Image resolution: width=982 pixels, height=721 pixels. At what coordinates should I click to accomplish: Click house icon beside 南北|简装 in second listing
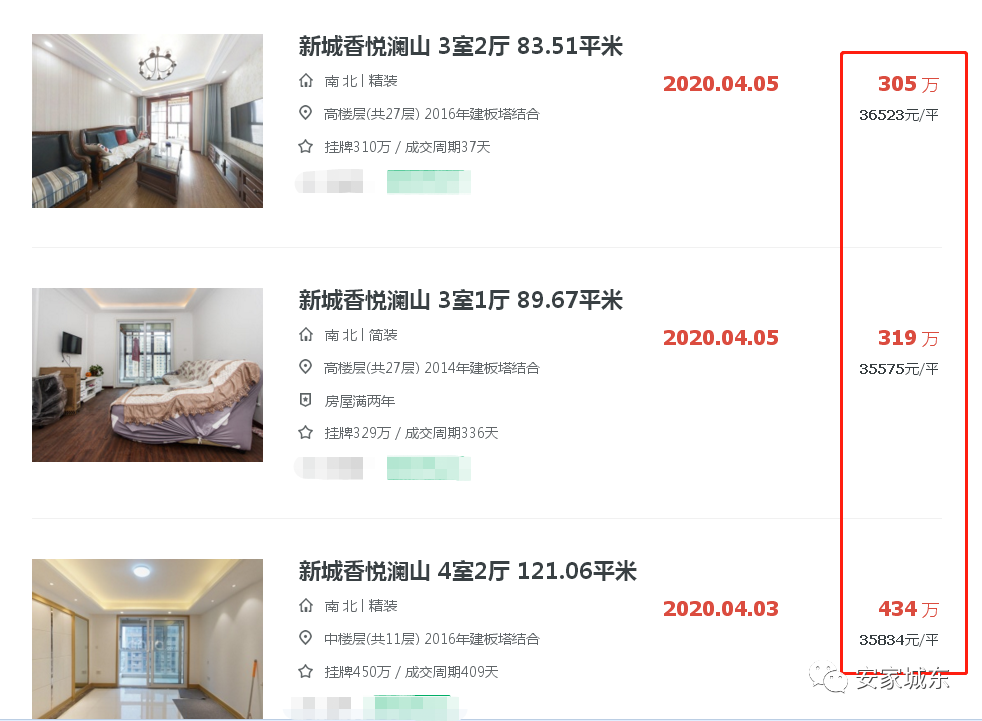(x=306, y=335)
